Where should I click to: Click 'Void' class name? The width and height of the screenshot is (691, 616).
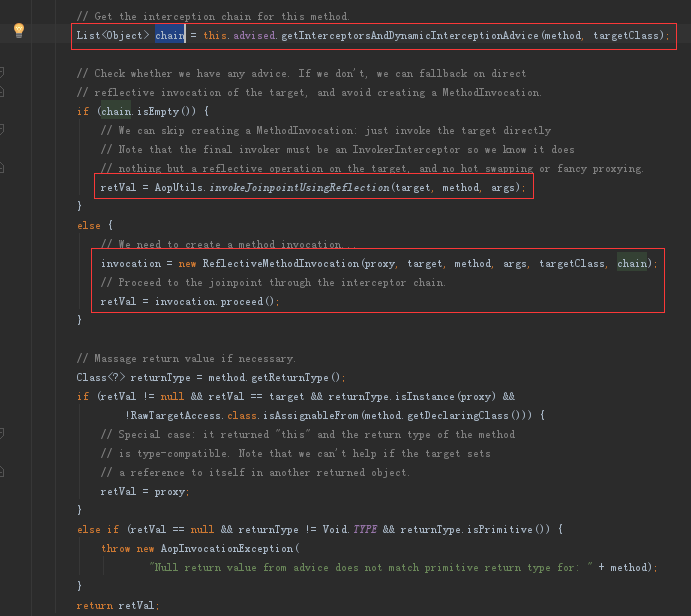(x=334, y=530)
